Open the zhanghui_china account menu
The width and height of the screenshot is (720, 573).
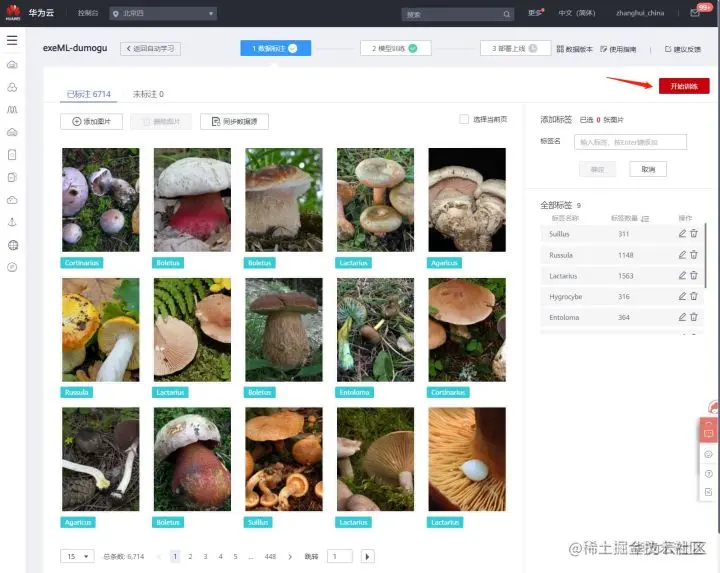pos(640,13)
